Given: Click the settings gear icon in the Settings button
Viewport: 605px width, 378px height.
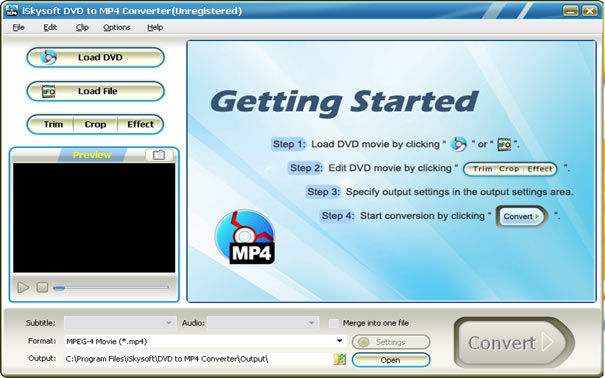Looking at the screenshot, I should 363,342.
